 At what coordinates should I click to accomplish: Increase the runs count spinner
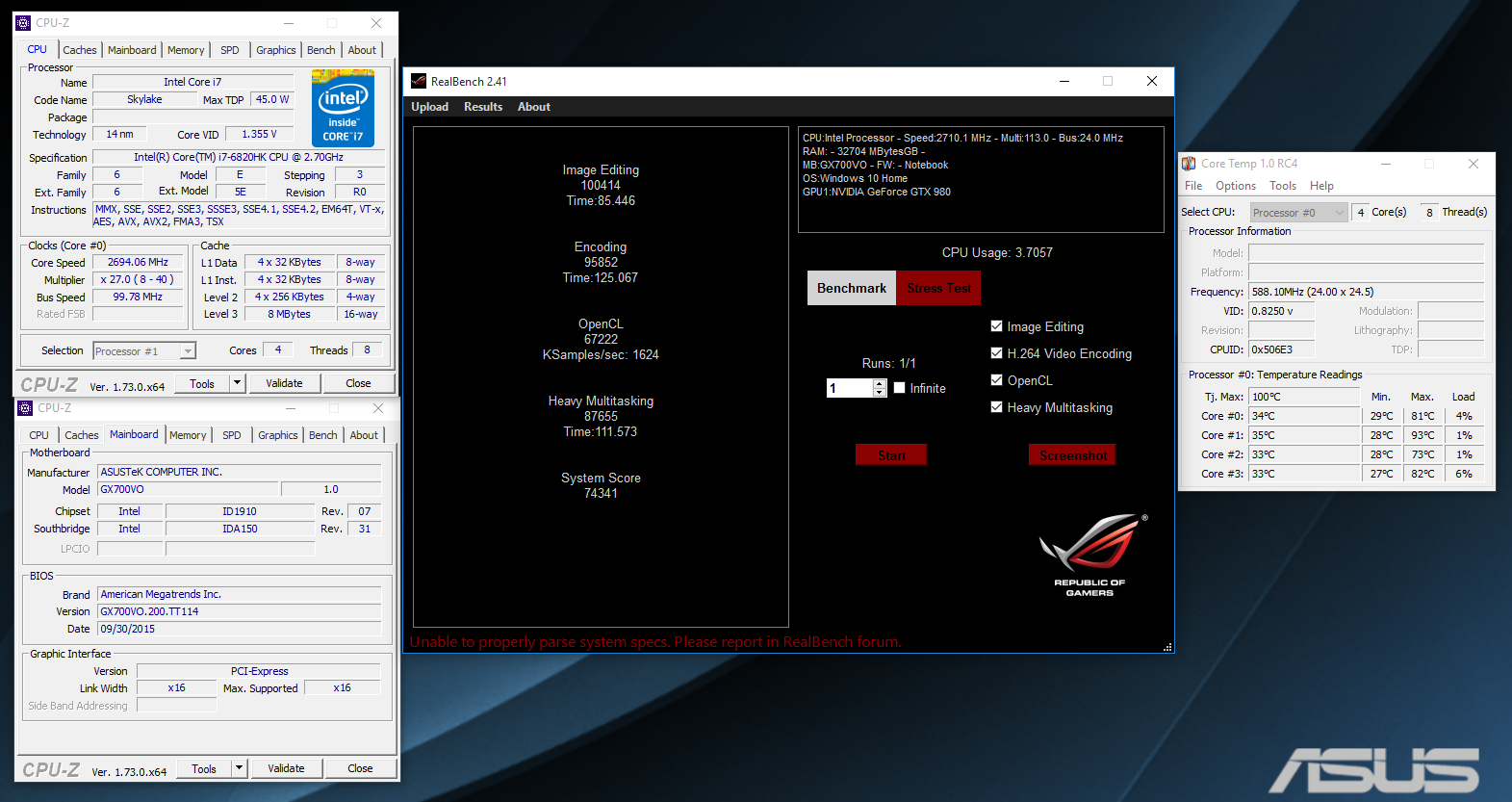coord(880,383)
